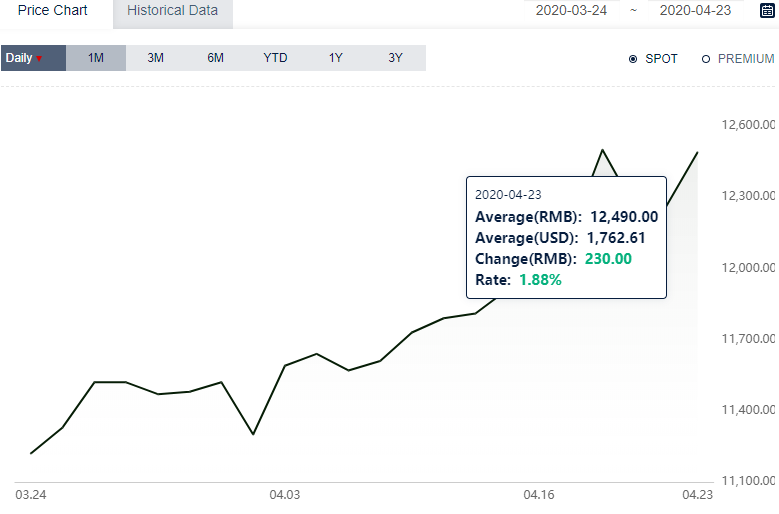This screenshot has height=514, width=779.
Task: Click the red Daily dropdown arrow
Action: (39, 59)
